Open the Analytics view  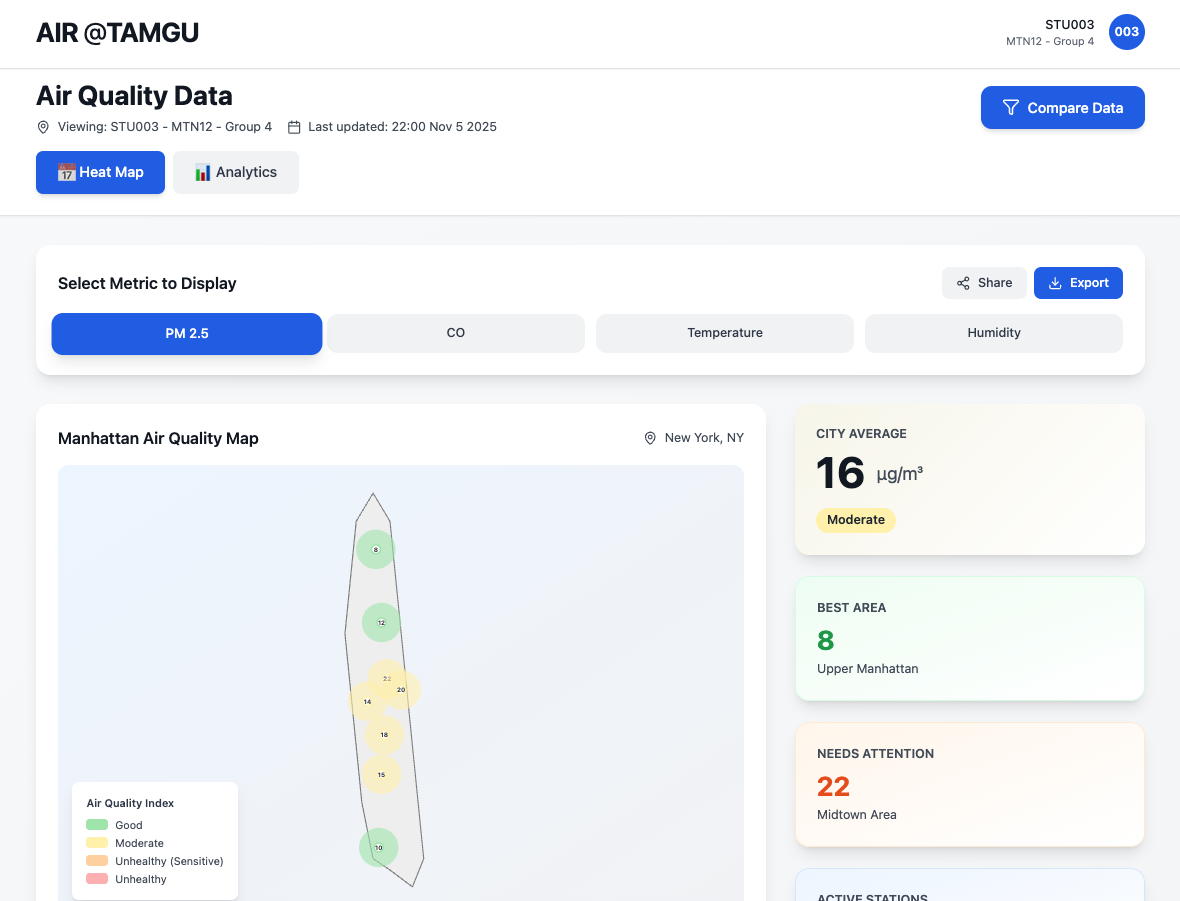pos(235,172)
